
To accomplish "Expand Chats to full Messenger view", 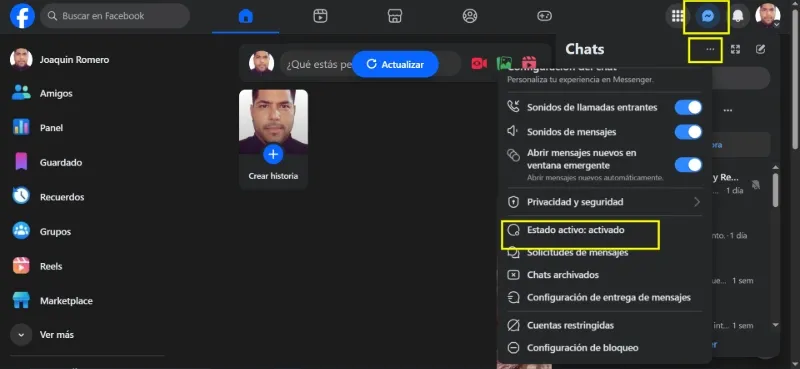I will pos(735,50).
